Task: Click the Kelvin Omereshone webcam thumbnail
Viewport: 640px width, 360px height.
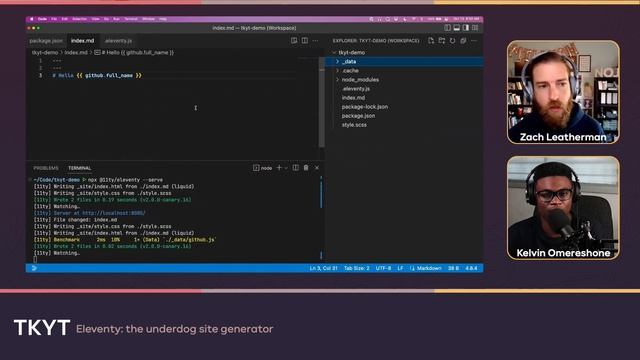Action: click(x=563, y=208)
